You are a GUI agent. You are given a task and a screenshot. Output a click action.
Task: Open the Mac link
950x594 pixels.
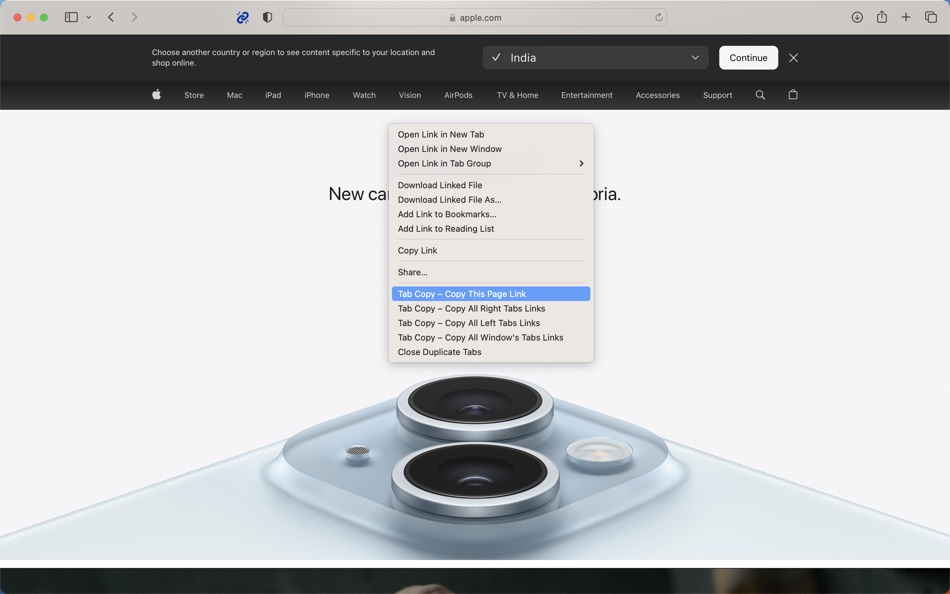[x=234, y=95]
